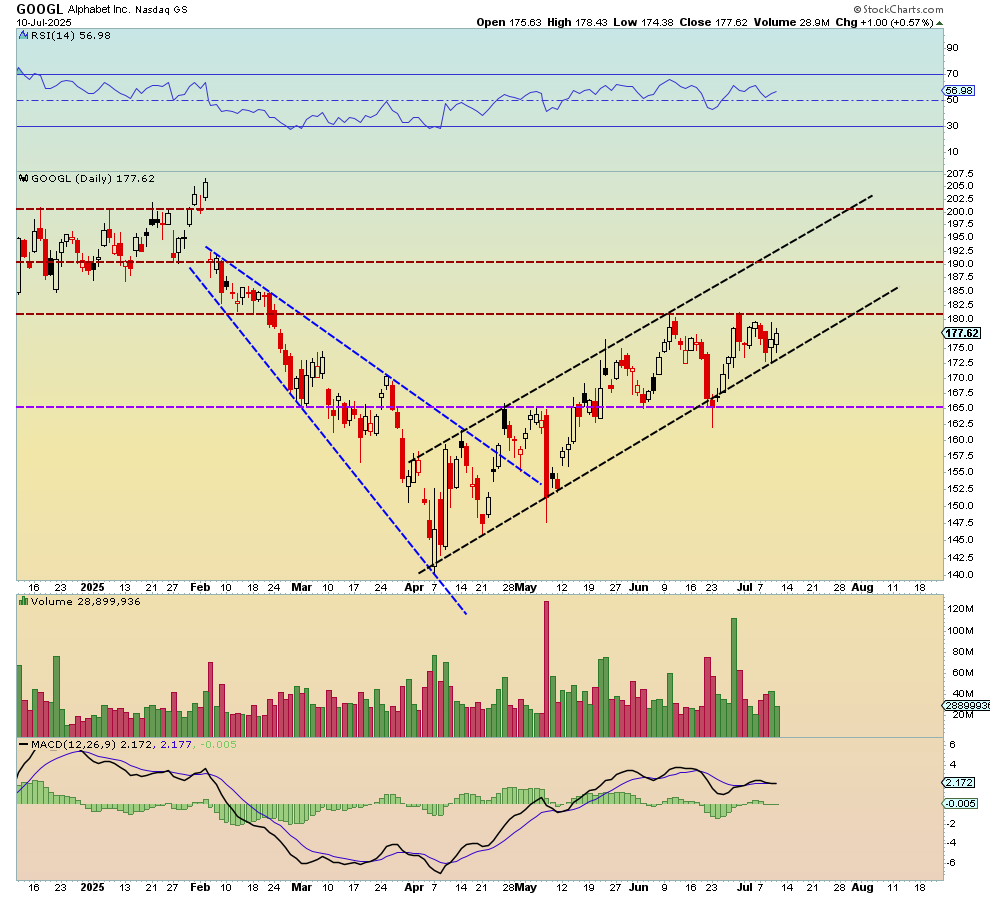This screenshot has width=990, height=897.
Task: Click the 140.0 bottom price axis label
Action: click(960, 575)
